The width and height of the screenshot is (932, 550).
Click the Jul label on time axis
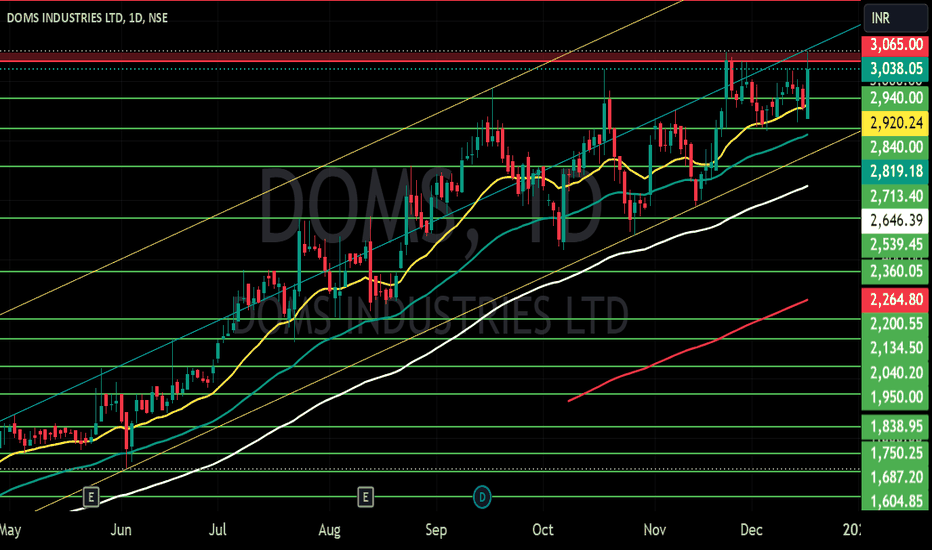[x=218, y=530]
